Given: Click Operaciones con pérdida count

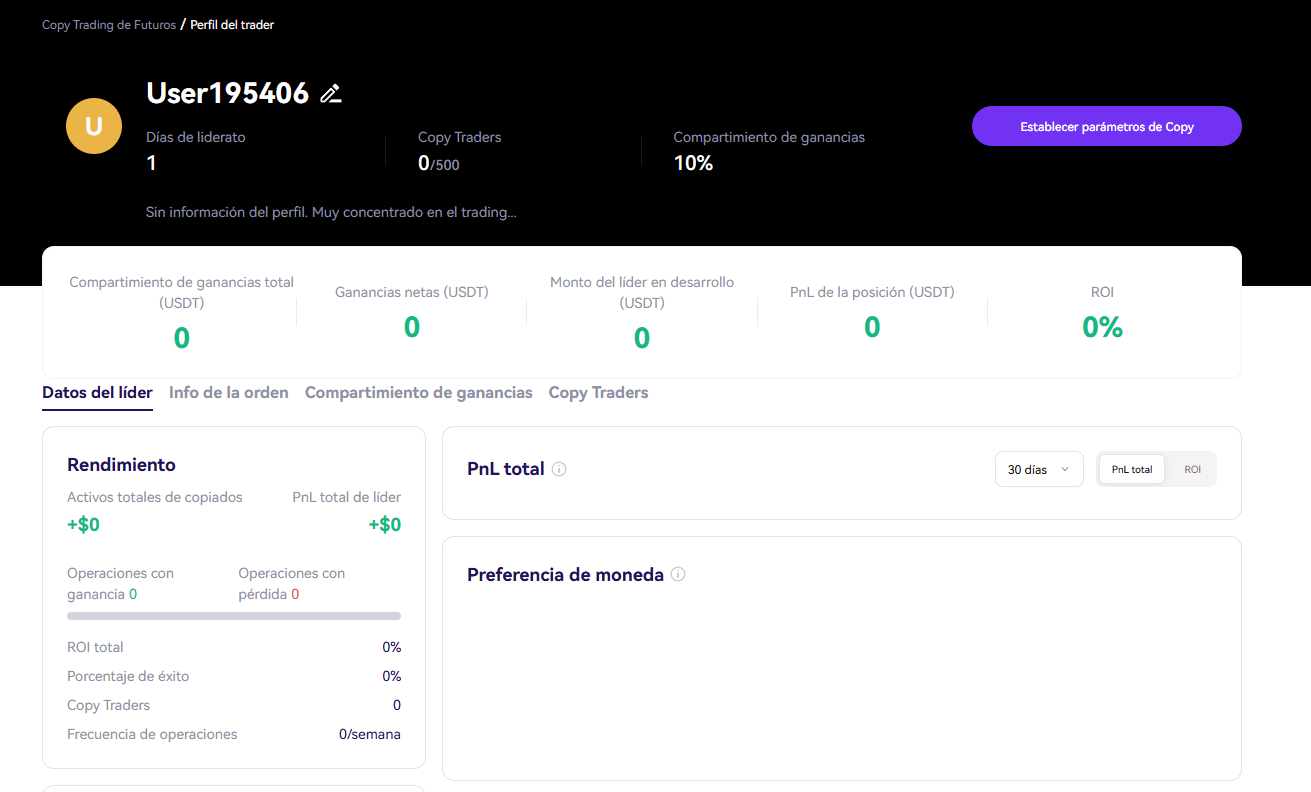Looking at the screenshot, I should tap(295, 594).
